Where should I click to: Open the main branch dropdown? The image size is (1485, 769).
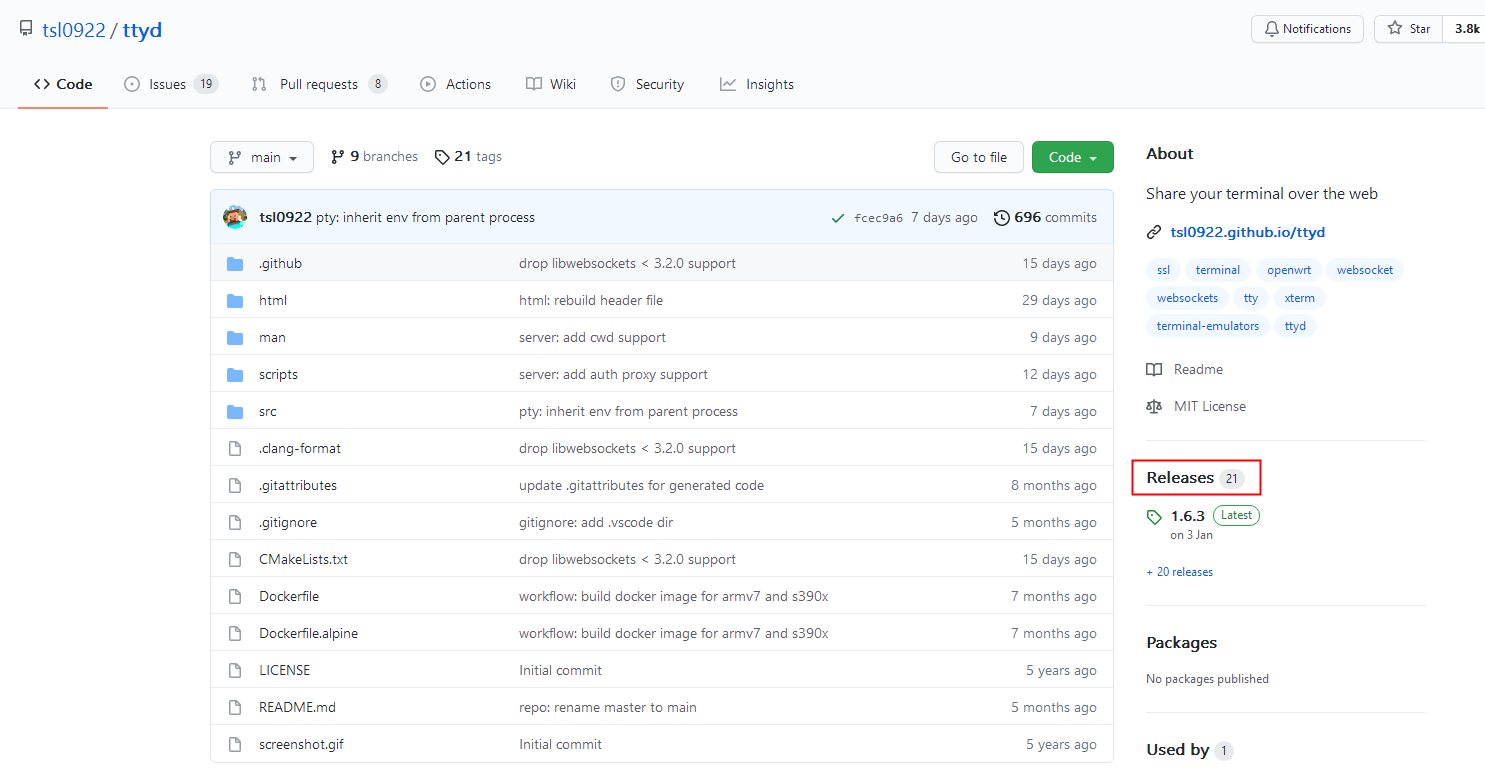pos(262,157)
